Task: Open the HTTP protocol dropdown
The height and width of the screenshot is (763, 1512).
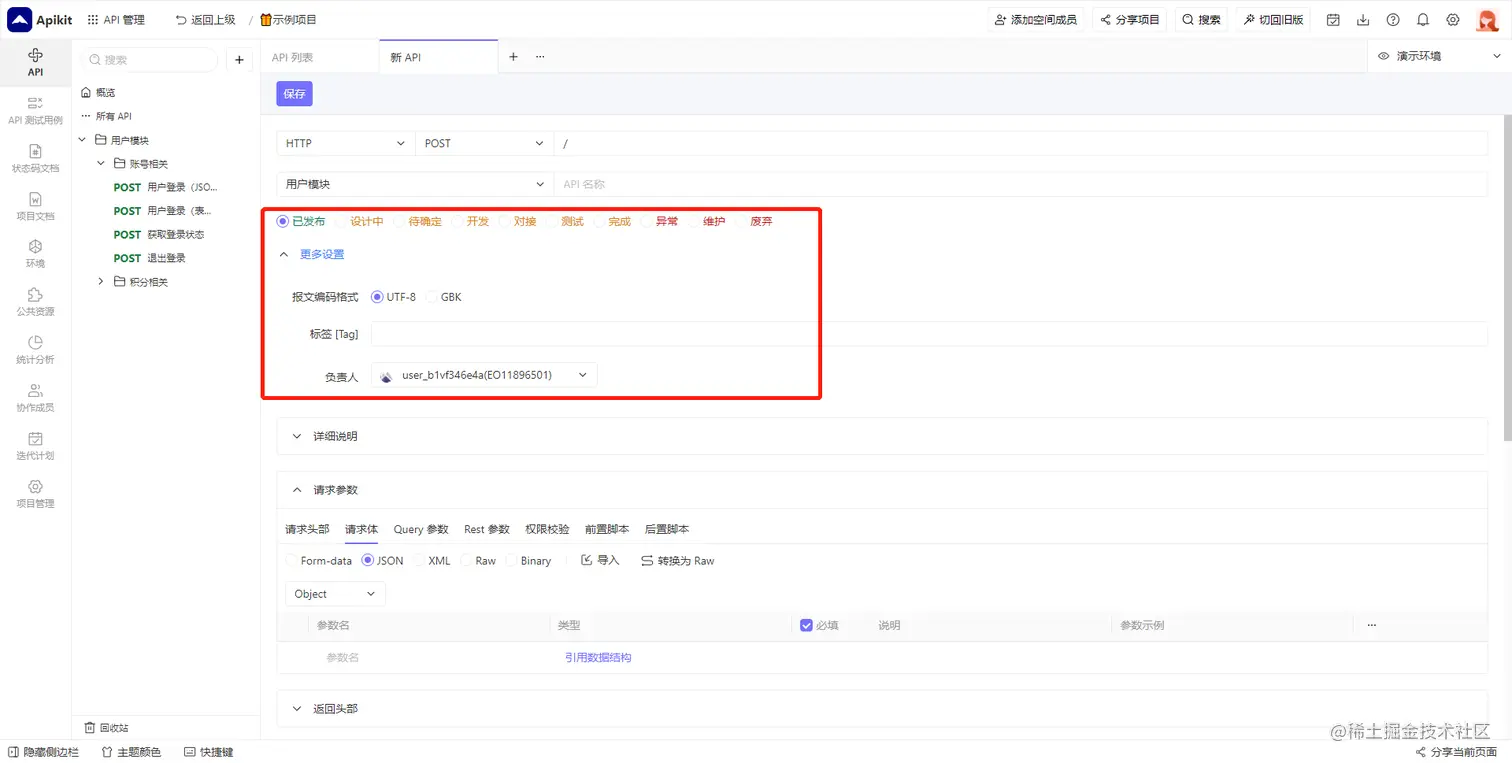Action: 345,143
